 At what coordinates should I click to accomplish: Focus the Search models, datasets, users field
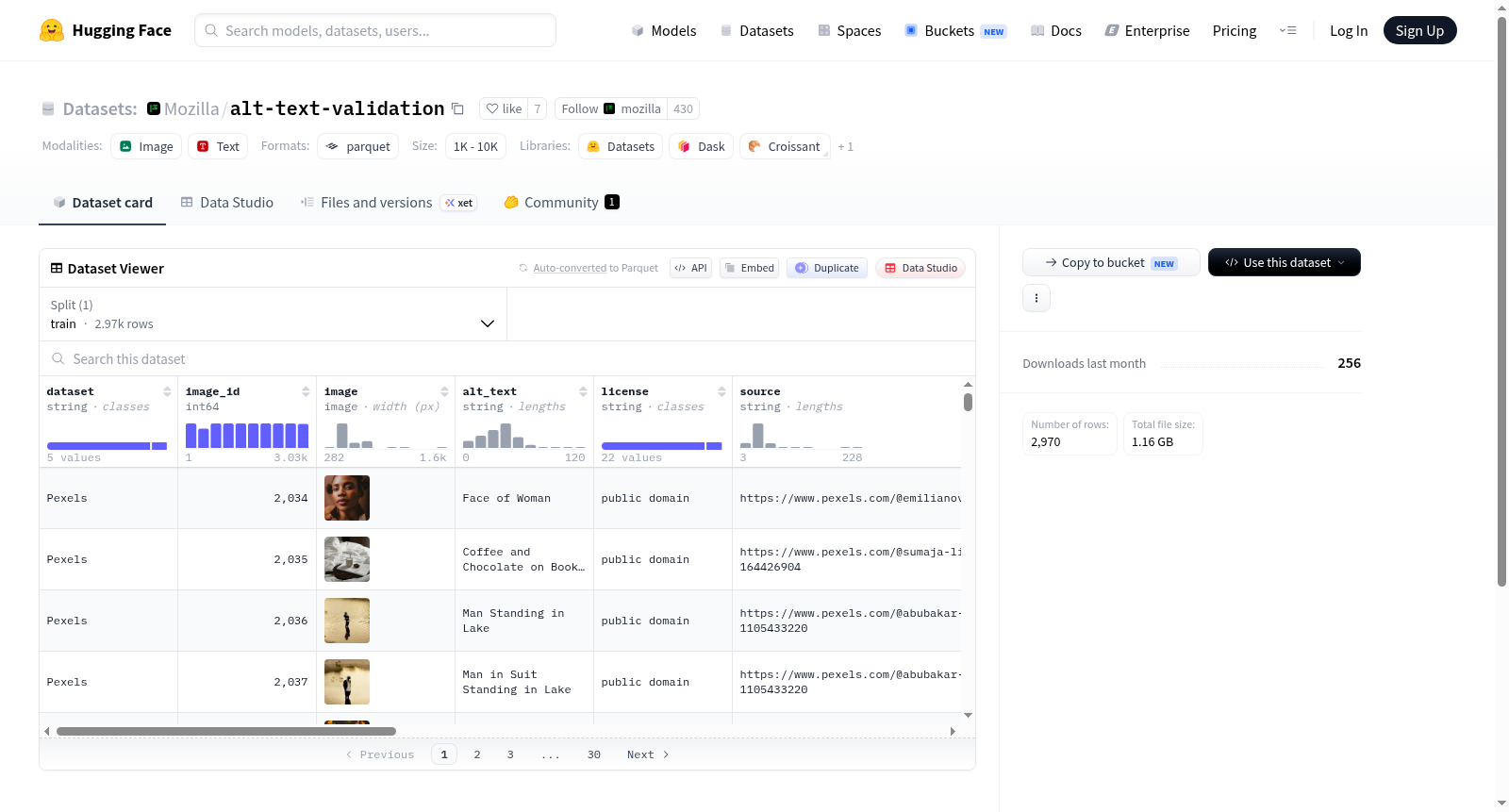coord(375,30)
